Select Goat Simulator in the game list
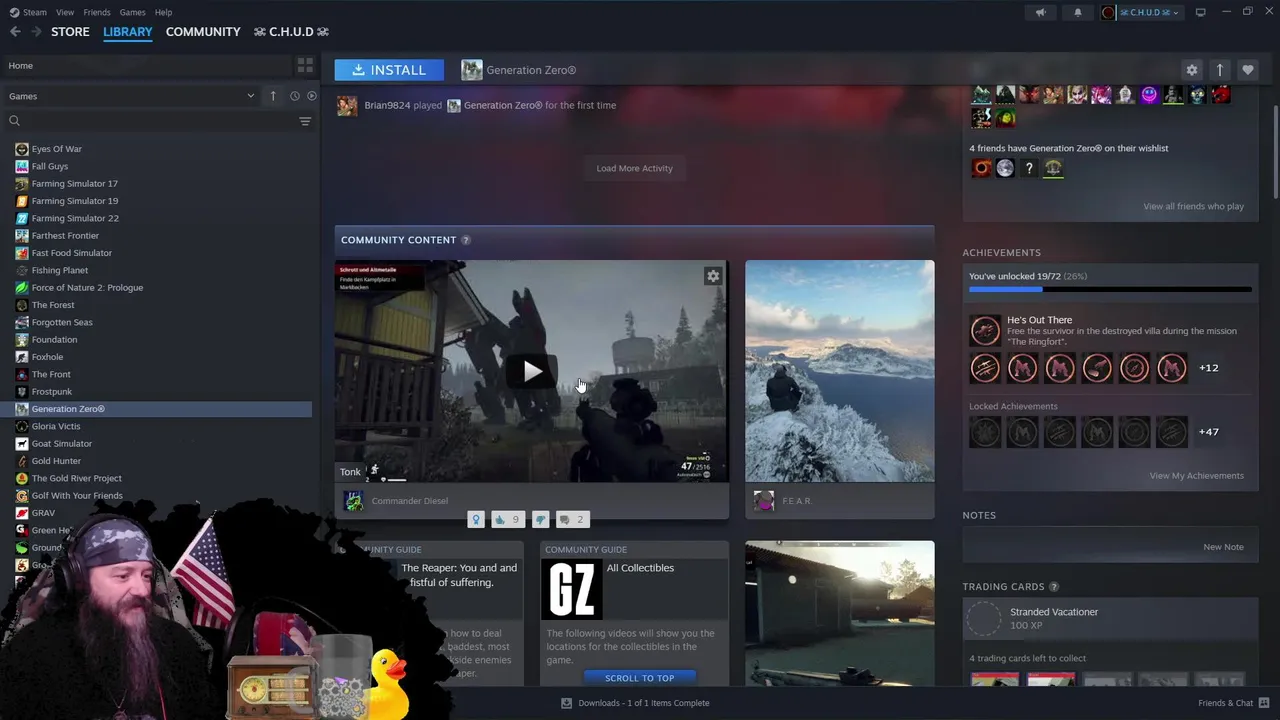This screenshot has height=720, width=1280. pos(62,443)
